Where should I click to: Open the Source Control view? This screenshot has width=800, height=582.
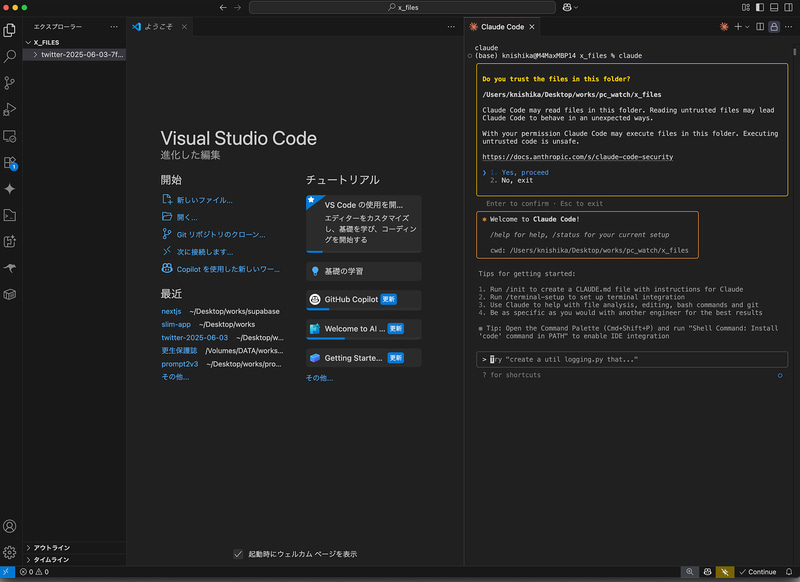[10, 83]
